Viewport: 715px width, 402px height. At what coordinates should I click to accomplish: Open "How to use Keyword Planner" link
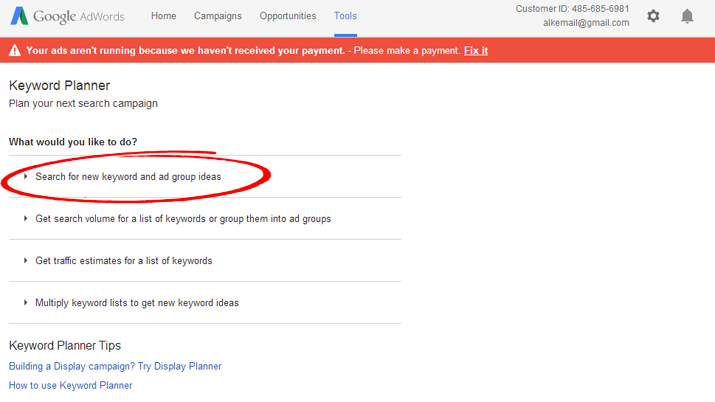[x=70, y=385]
